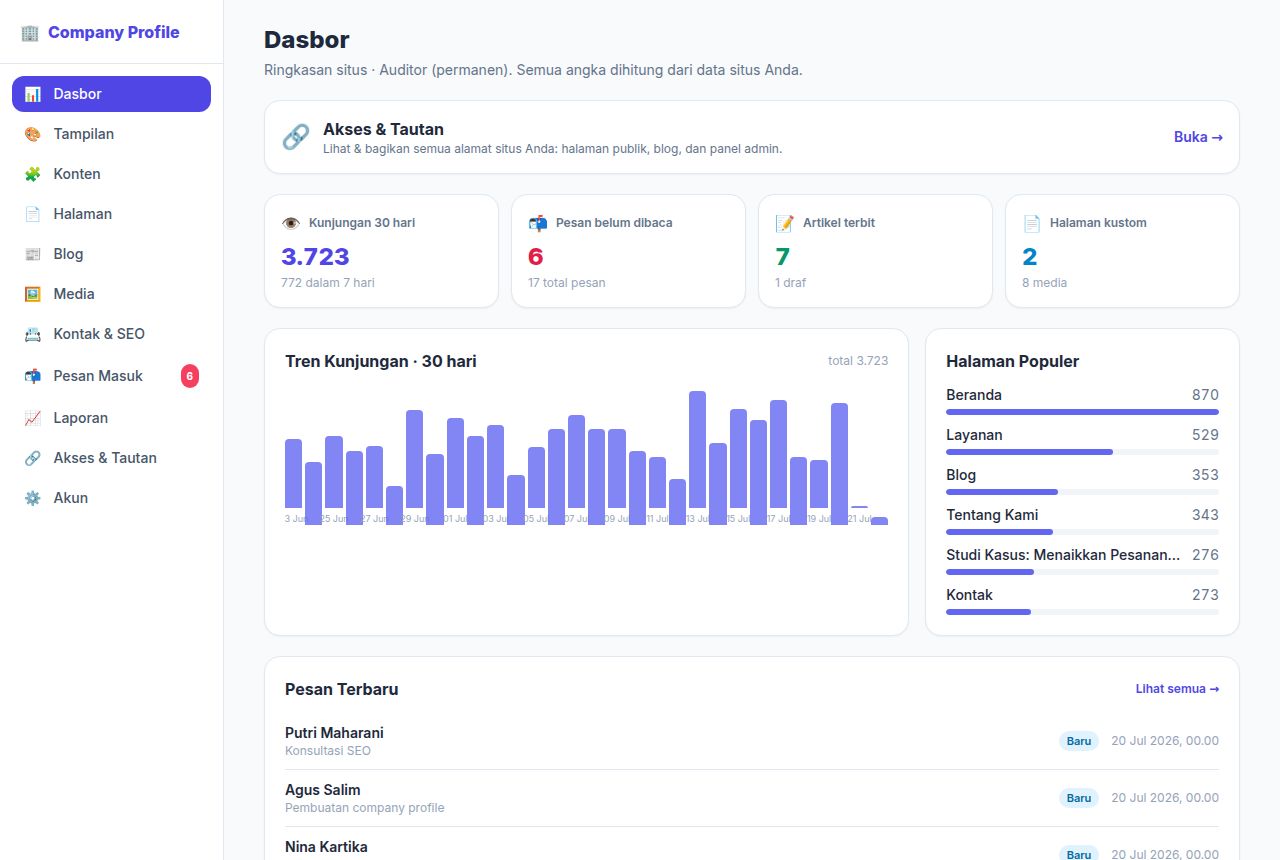
Task: Click the Halaman Populer heading
Action: click(1012, 361)
